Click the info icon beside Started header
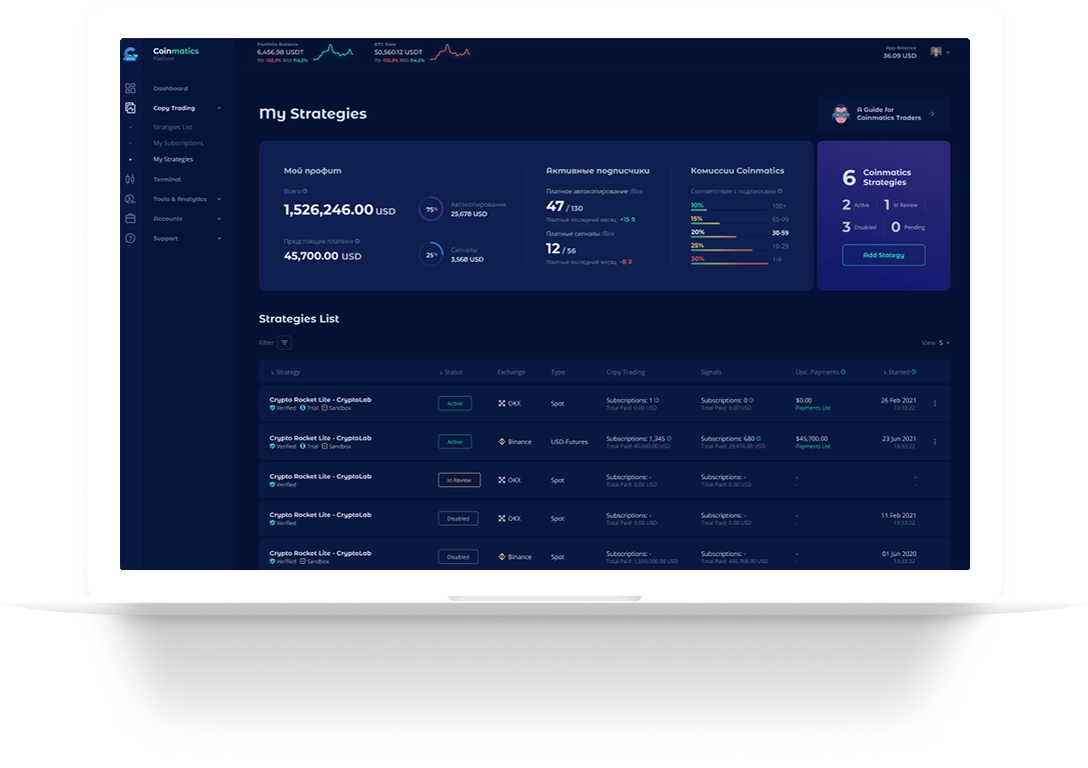This screenshot has height=768, width=1088. point(914,372)
